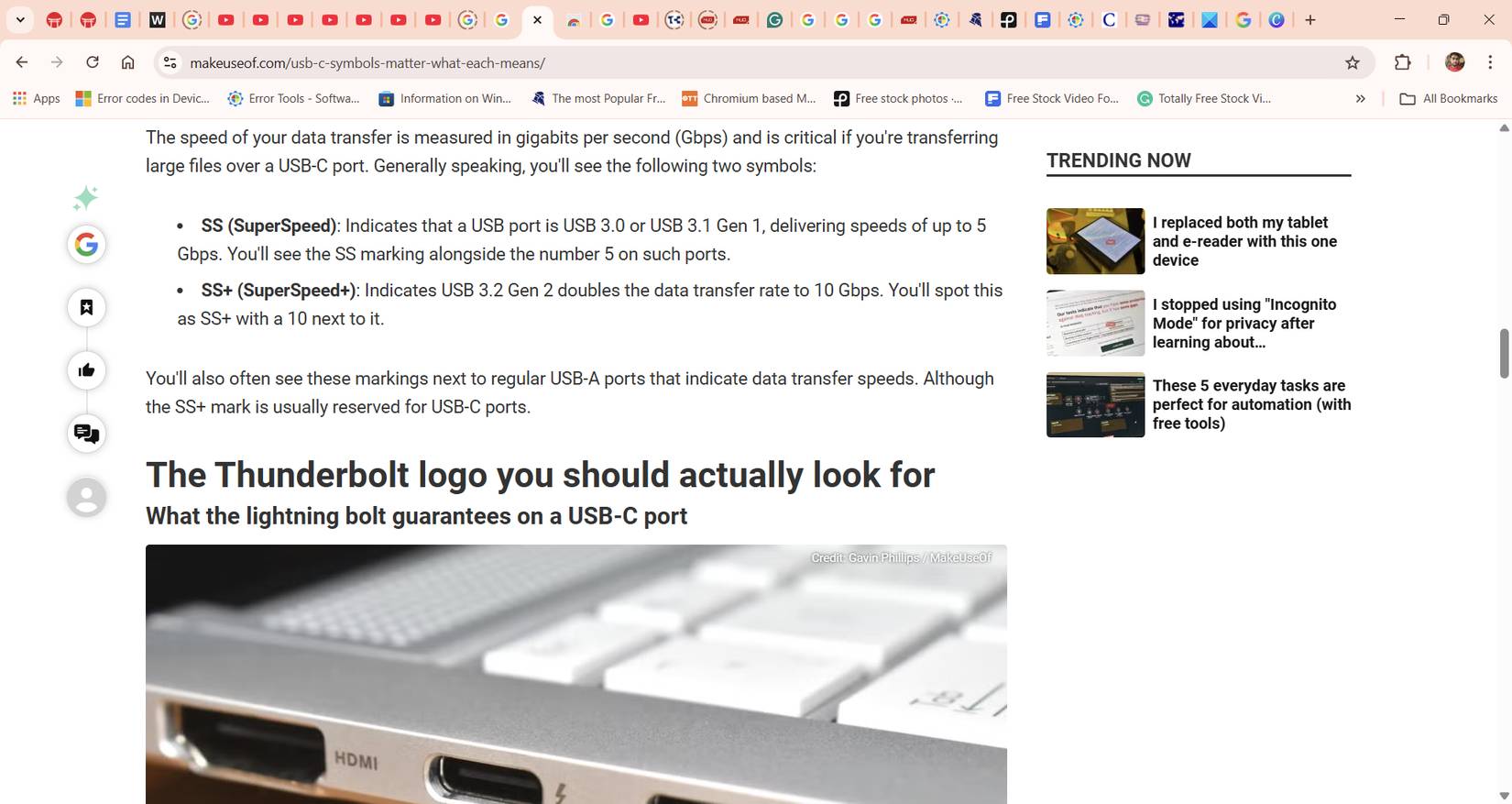Read 'I replaced both my tablet' article
1512x804 pixels.
coord(1244,241)
